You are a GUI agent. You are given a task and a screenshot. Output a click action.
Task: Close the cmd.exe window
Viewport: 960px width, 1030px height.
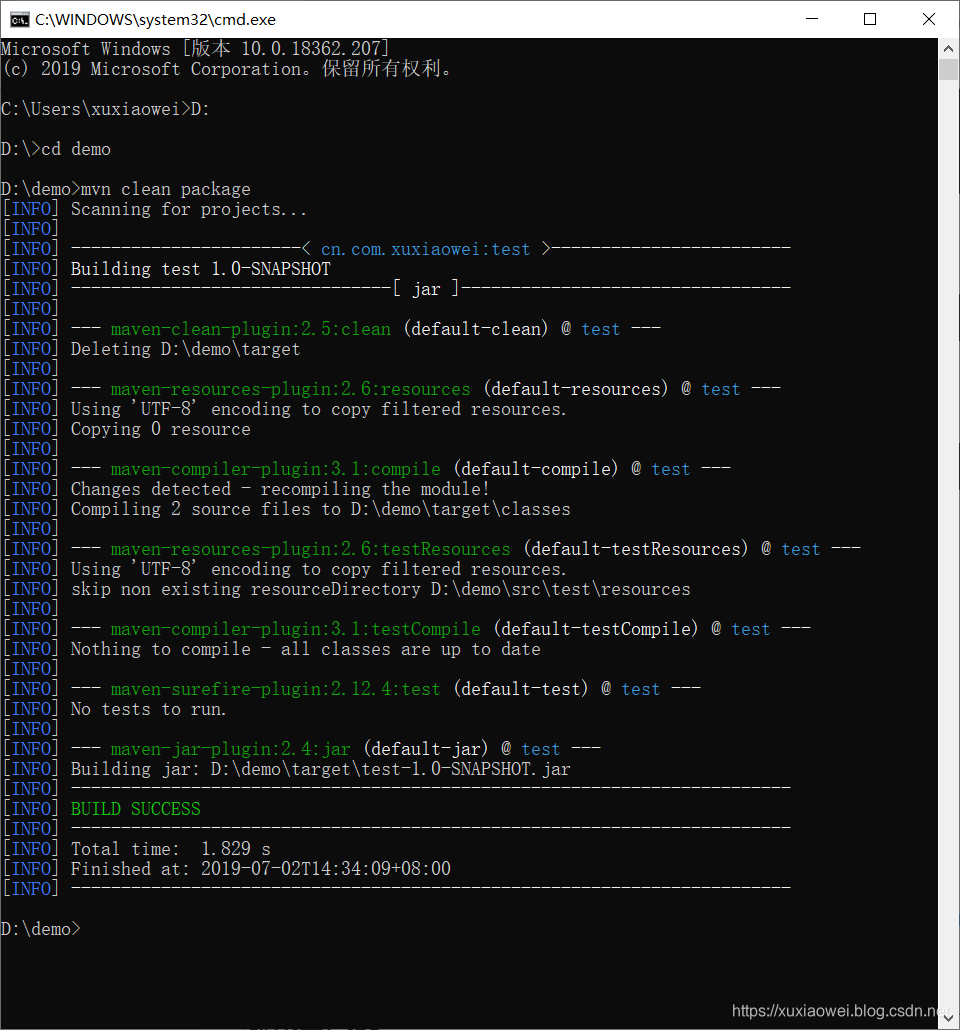click(929, 19)
